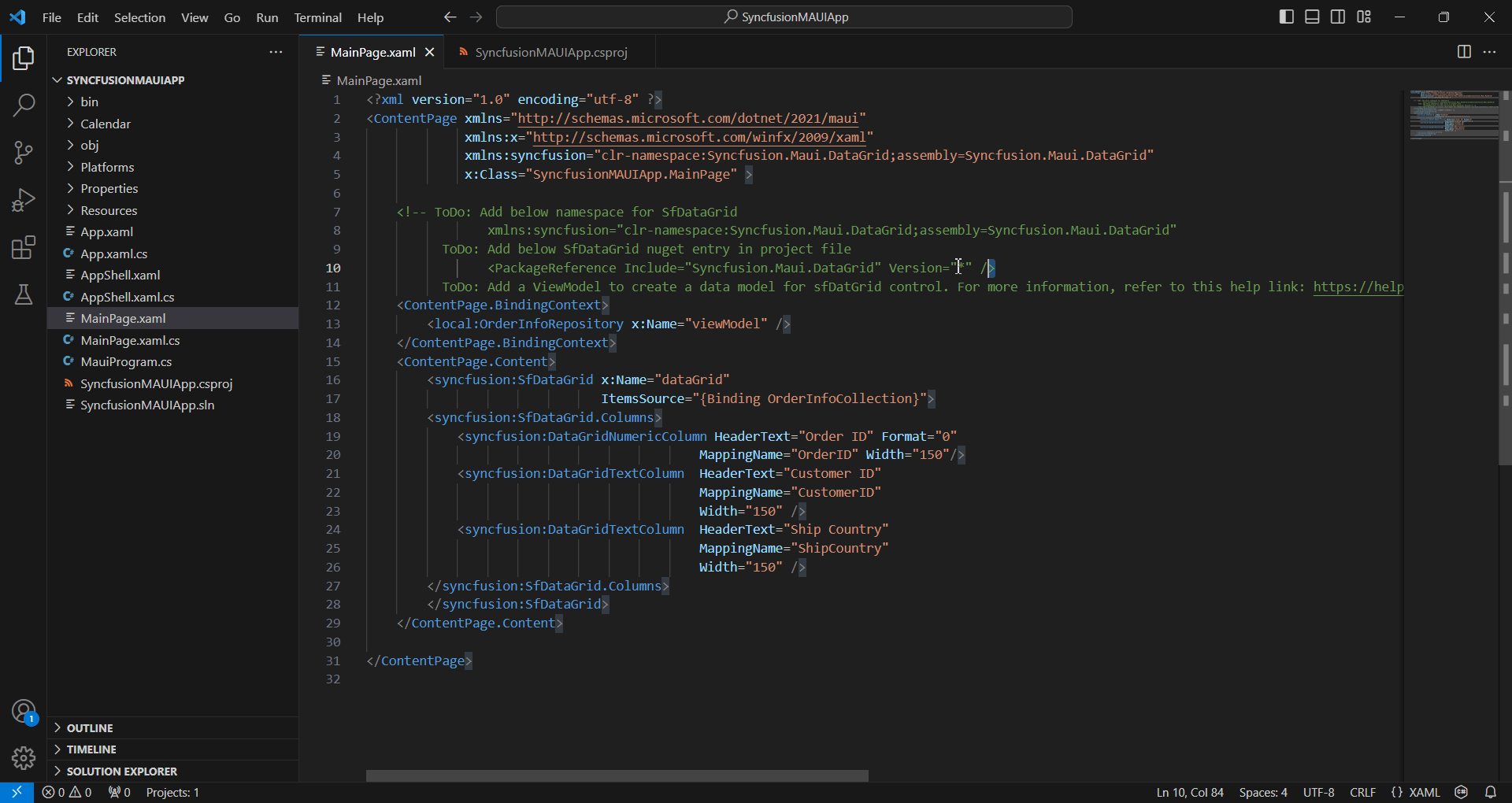
Task: Click the Spaces: 4 indentation setting
Action: point(1263,793)
